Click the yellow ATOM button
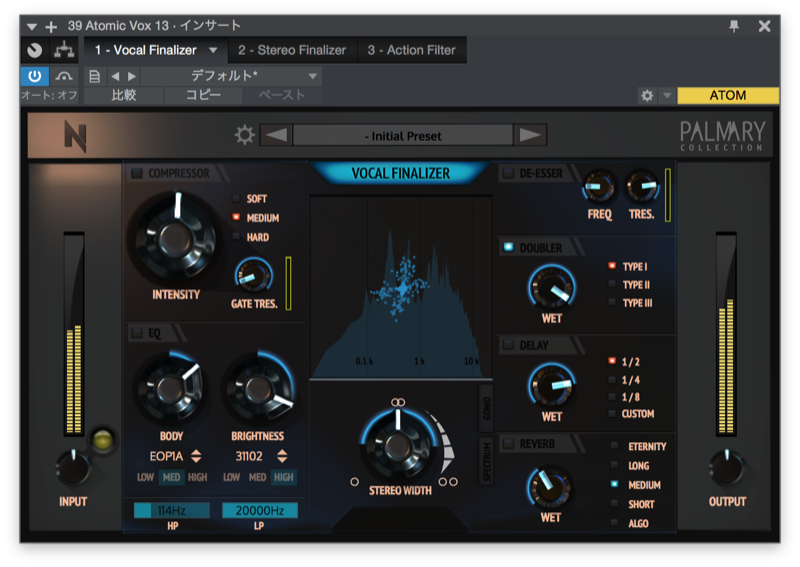Image resolution: width=800 pixels, height=567 pixels. (728, 95)
